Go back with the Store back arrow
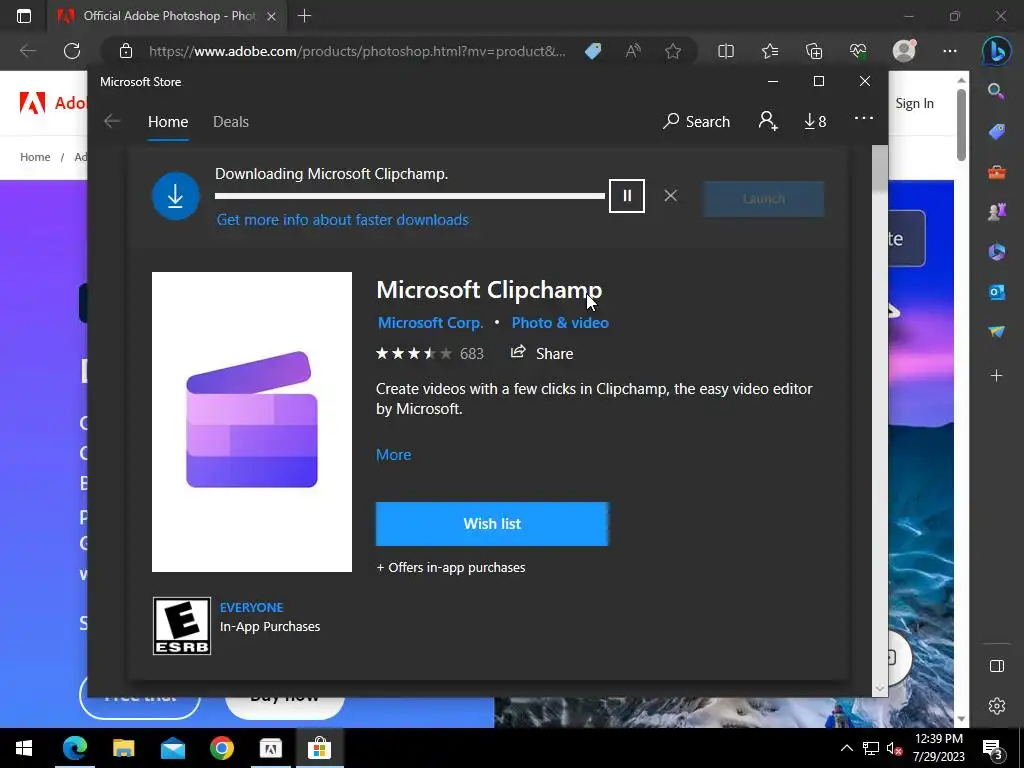Viewport: 1024px width, 768px height. pos(112,121)
